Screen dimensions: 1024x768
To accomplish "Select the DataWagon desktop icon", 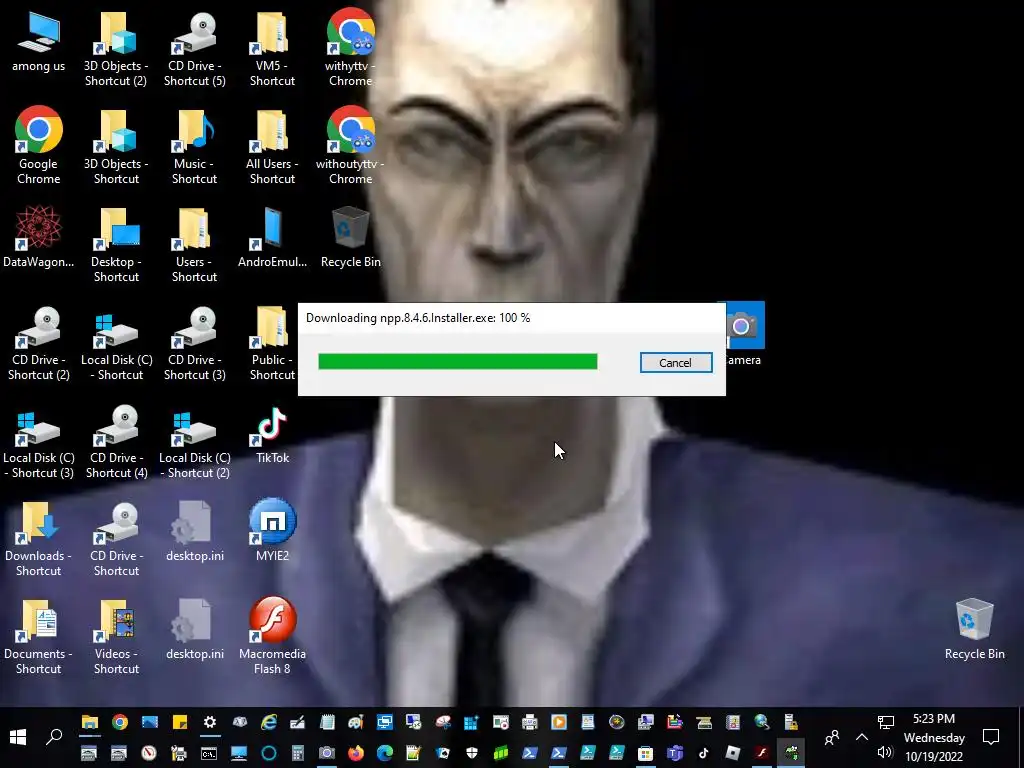I will [x=39, y=236].
